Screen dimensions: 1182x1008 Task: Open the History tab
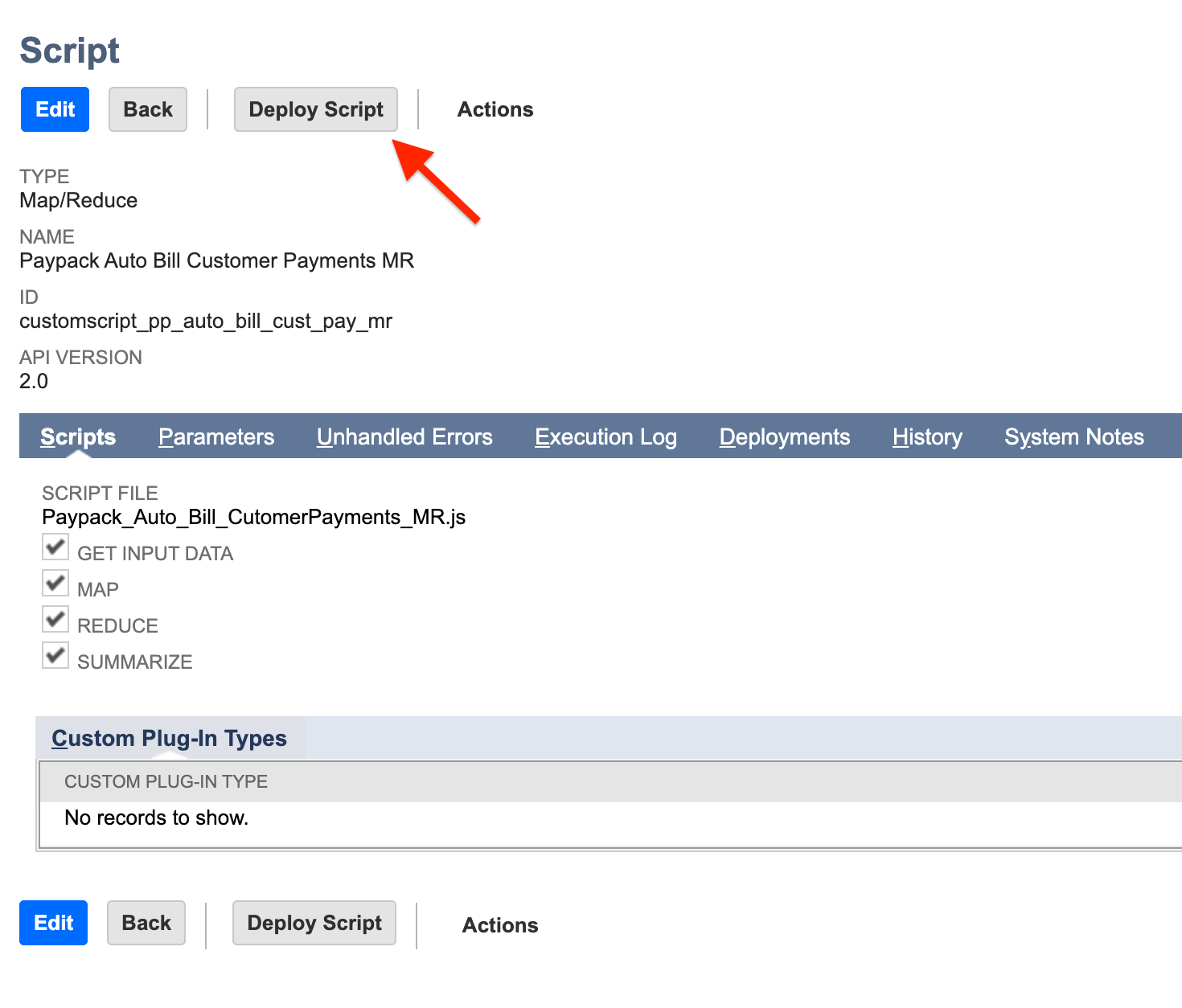tap(926, 436)
